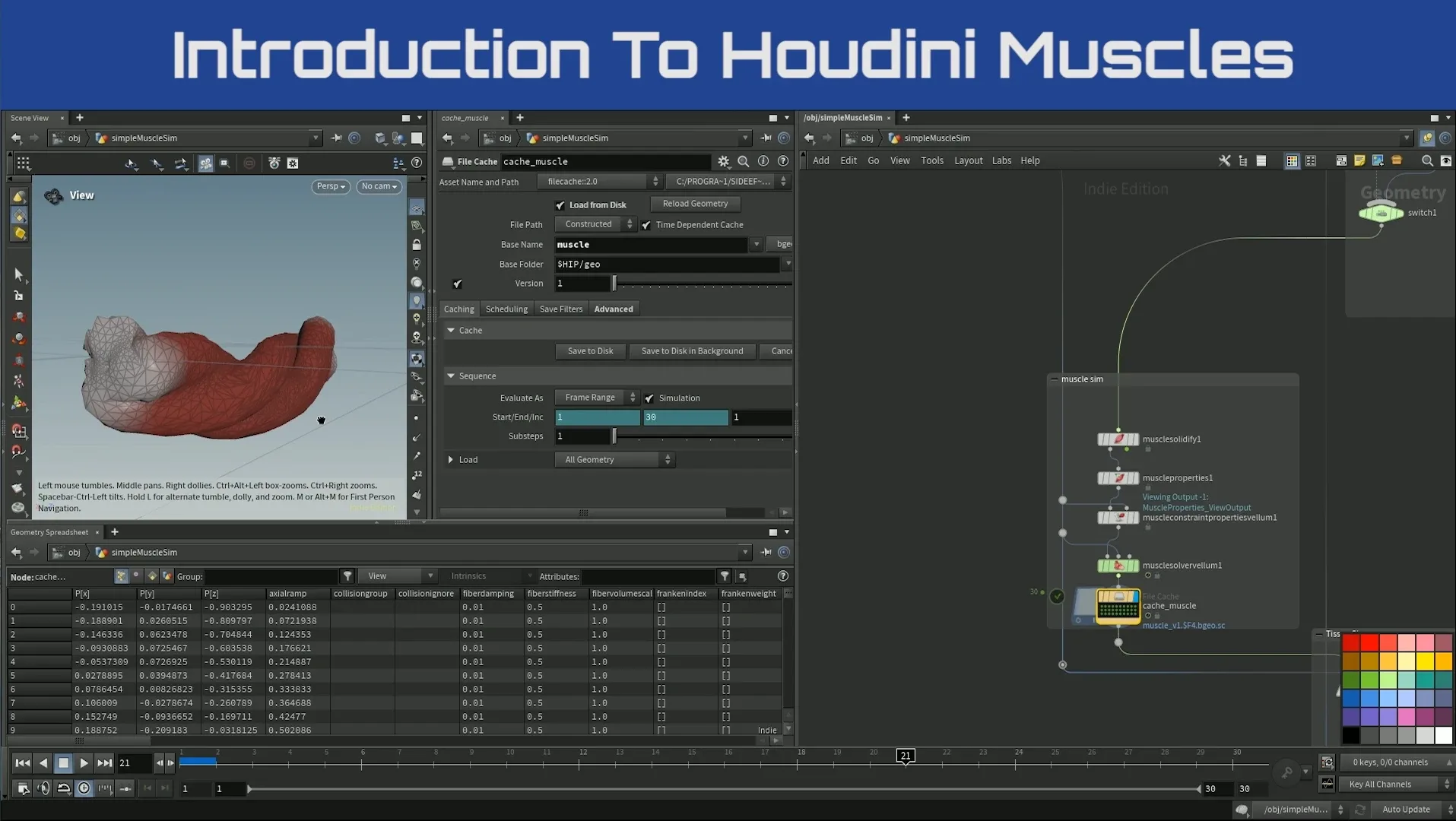
Task: Open the Evaluate As Frame Range dropdown
Action: pos(595,397)
